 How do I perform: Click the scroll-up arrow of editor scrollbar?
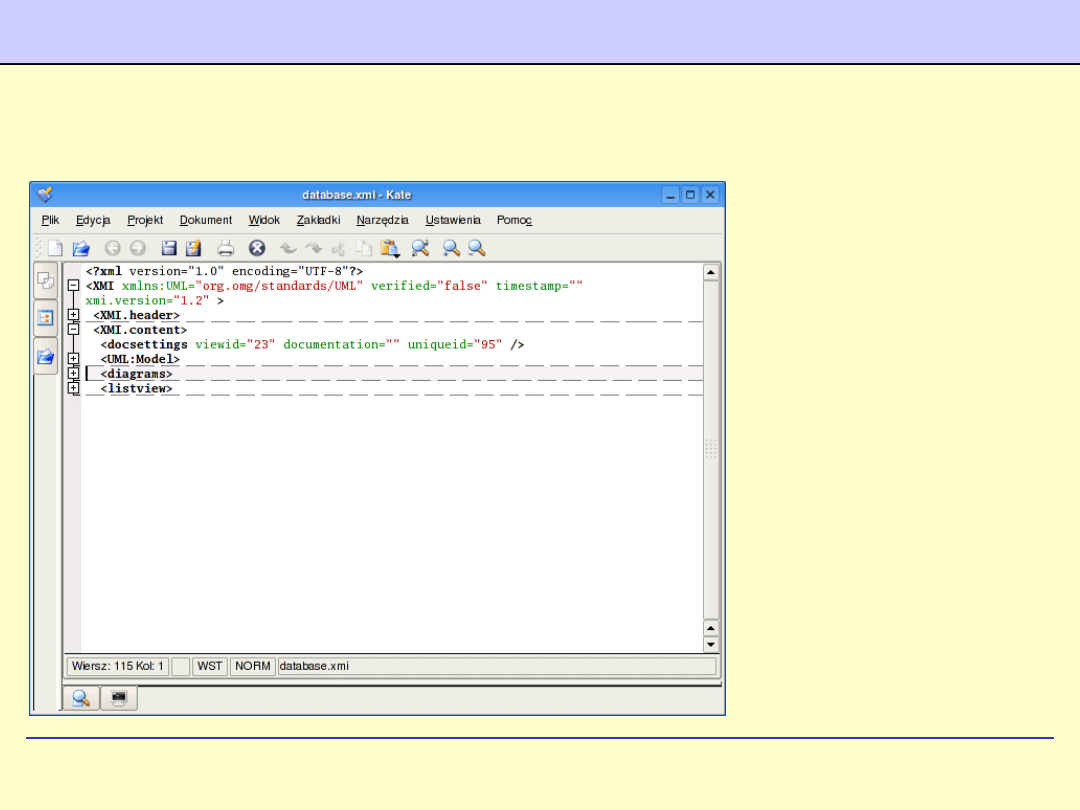coord(711,272)
